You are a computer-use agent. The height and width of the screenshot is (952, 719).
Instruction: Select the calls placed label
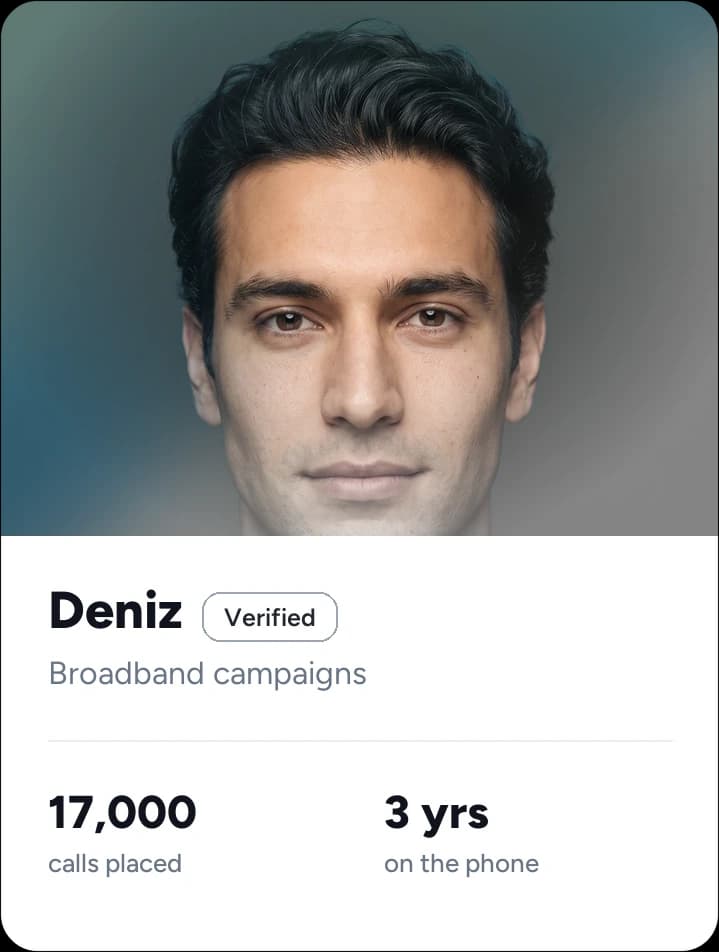tap(115, 864)
